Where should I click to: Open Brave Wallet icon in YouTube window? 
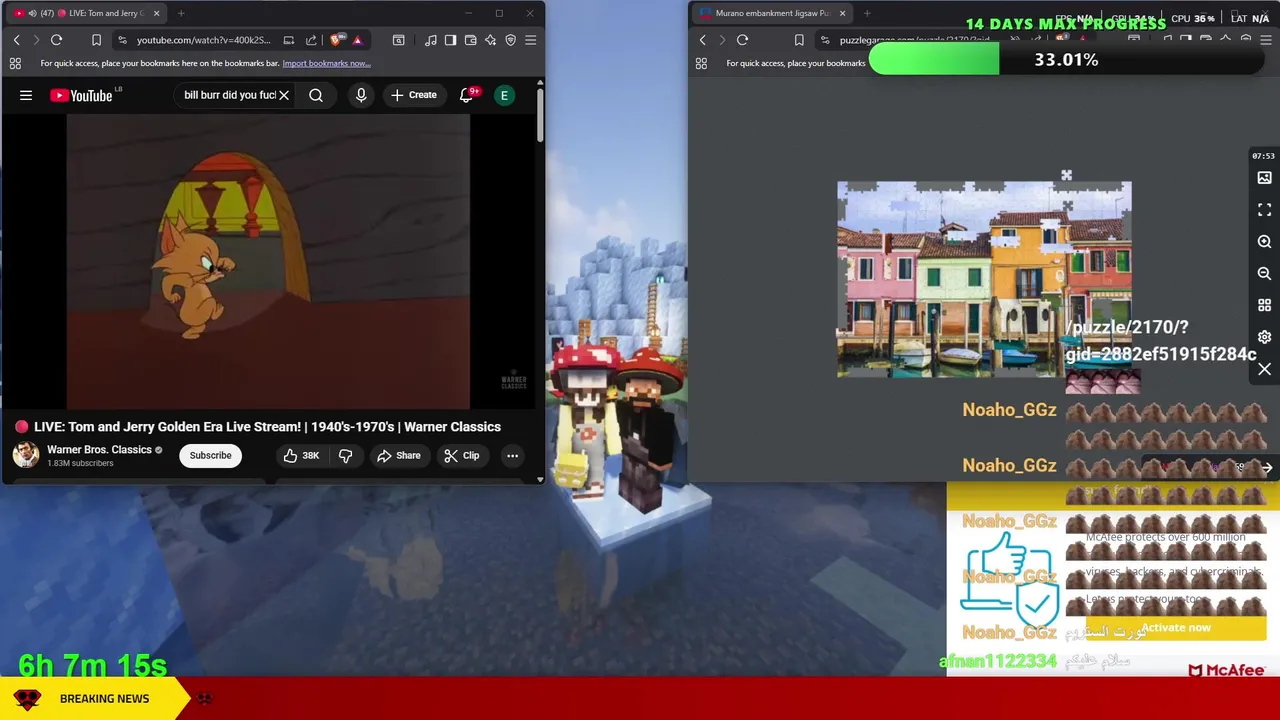470,40
